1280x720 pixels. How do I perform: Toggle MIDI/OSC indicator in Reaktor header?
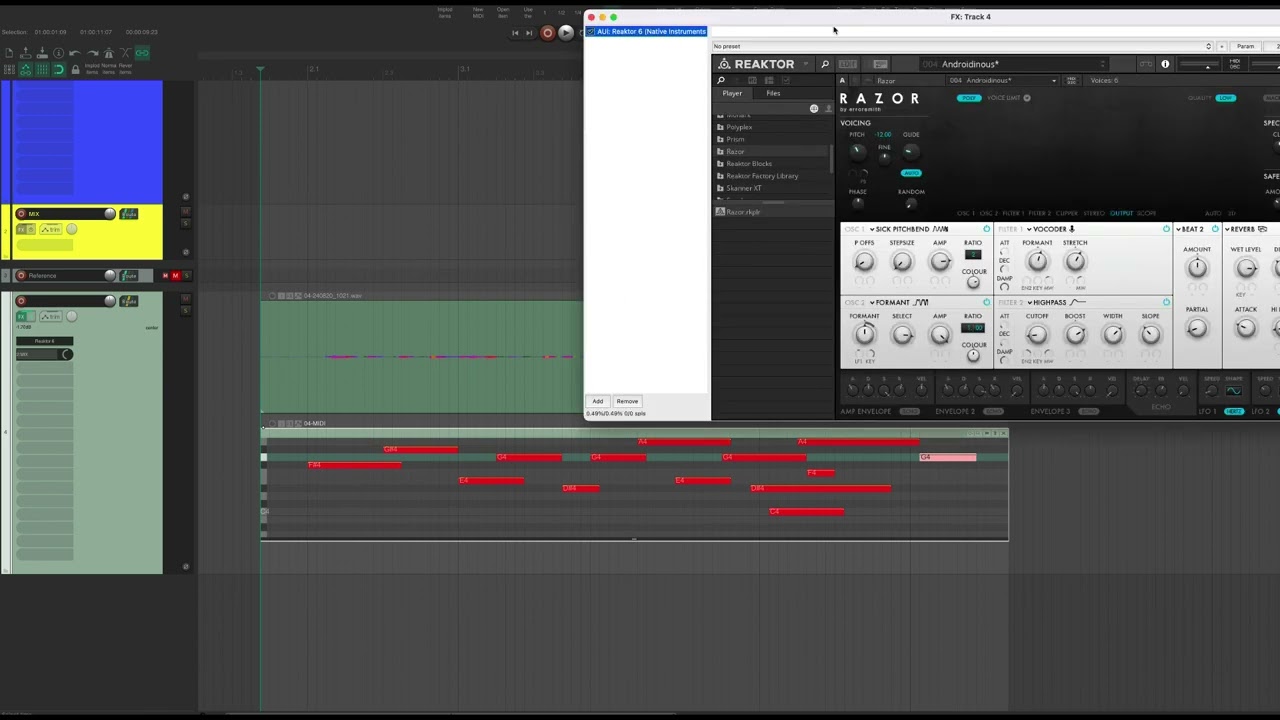(x=1235, y=64)
